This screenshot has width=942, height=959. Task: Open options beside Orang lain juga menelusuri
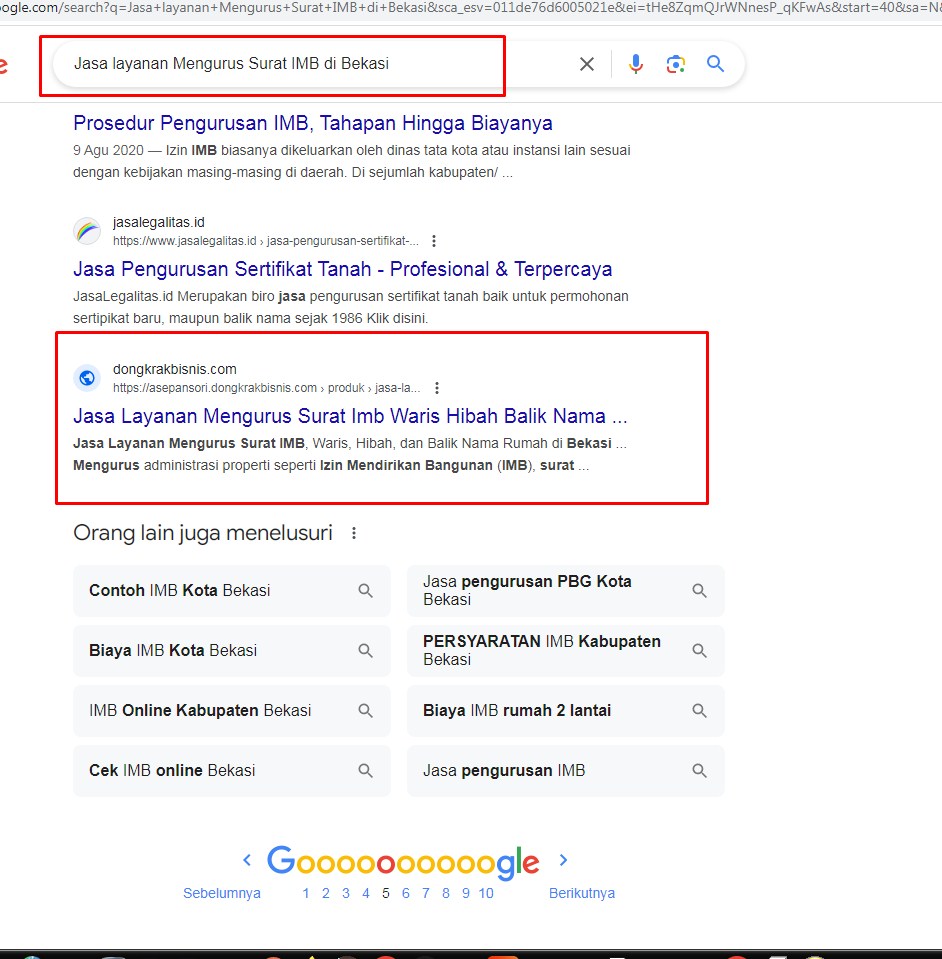click(354, 534)
